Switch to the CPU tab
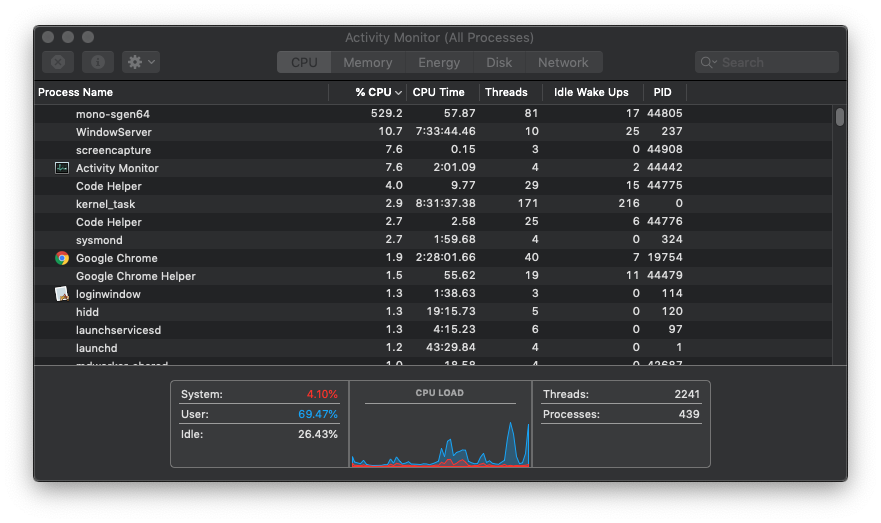Screen dimensions: 881x523 tap(304, 62)
